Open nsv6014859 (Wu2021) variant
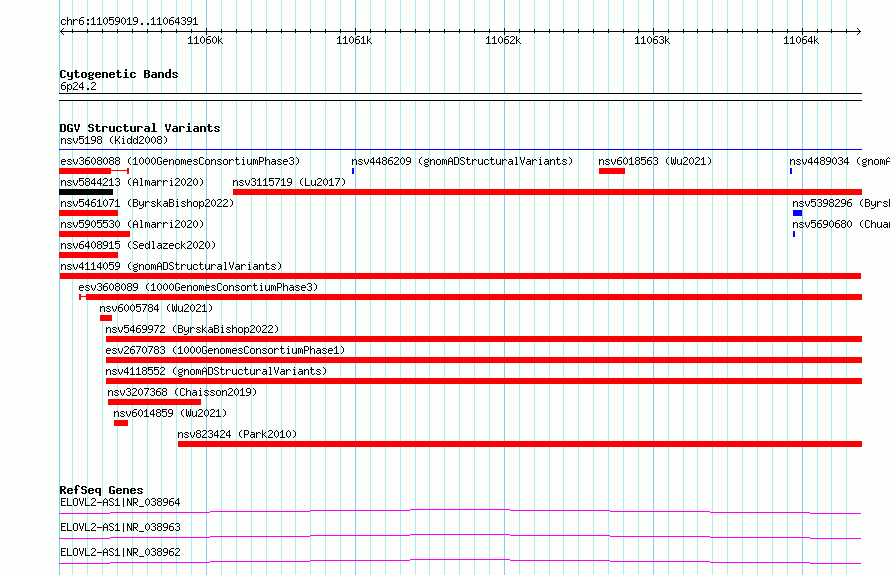Image resolution: width=890 pixels, height=575 pixels. pyautogui.click(x=170, y=413)
